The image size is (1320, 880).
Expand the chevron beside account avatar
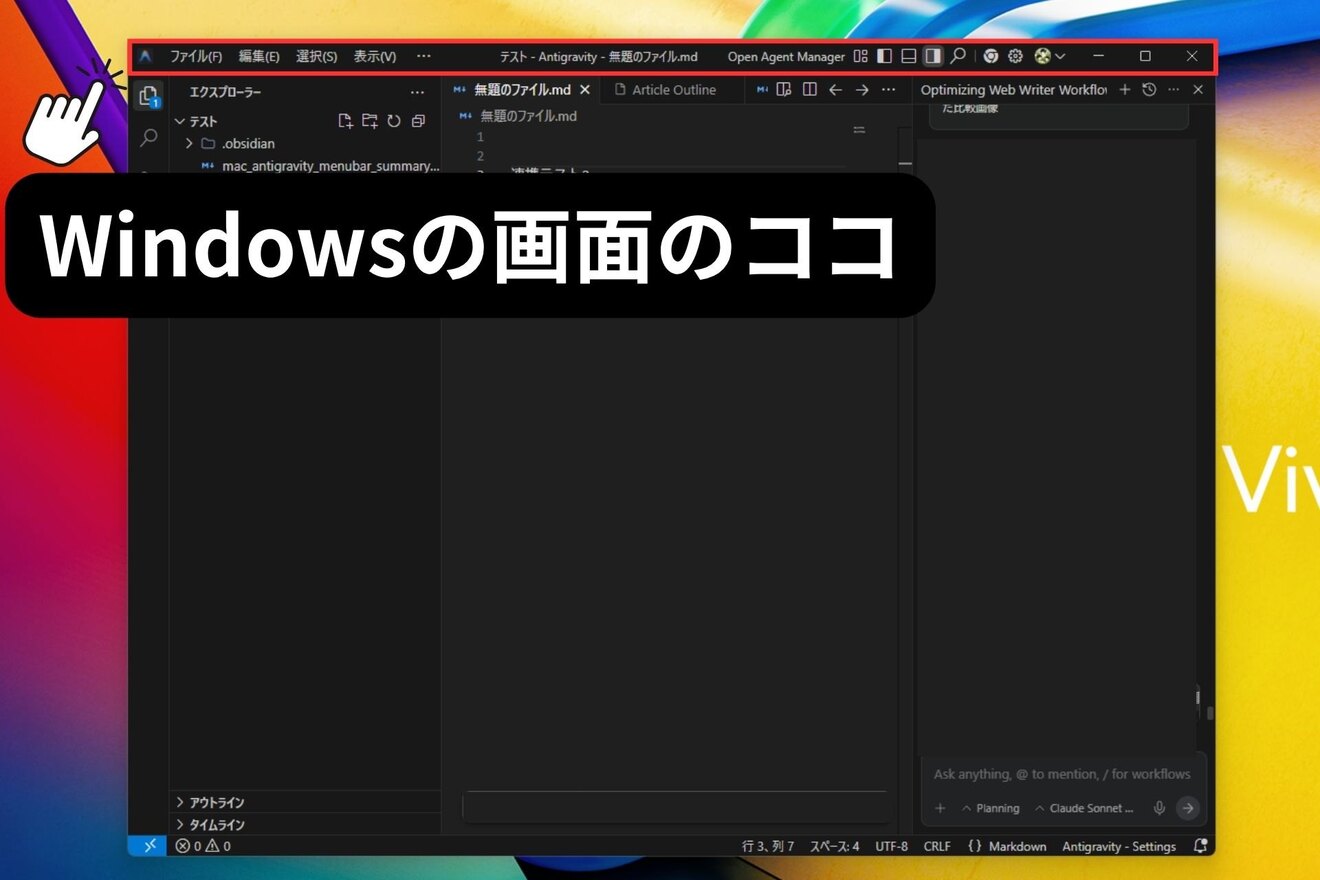tap(1060, 57)
